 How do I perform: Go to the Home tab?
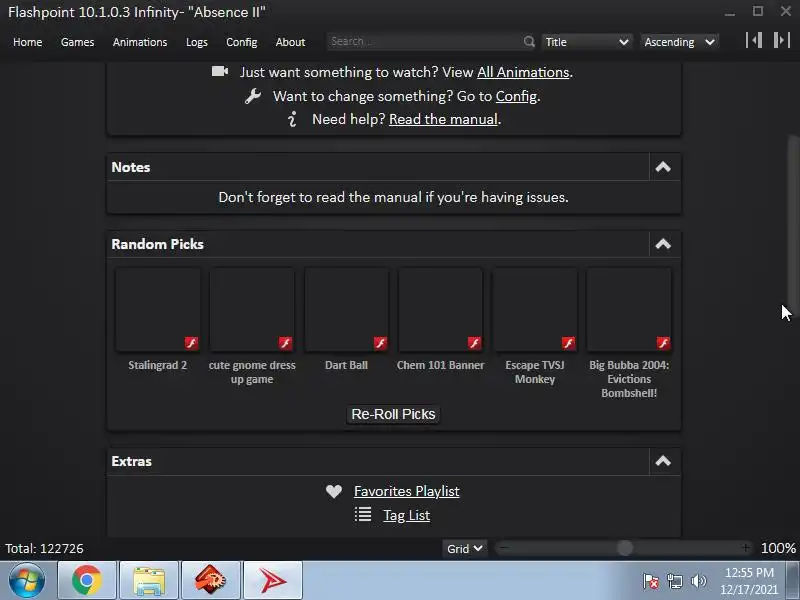pos(28,42)
